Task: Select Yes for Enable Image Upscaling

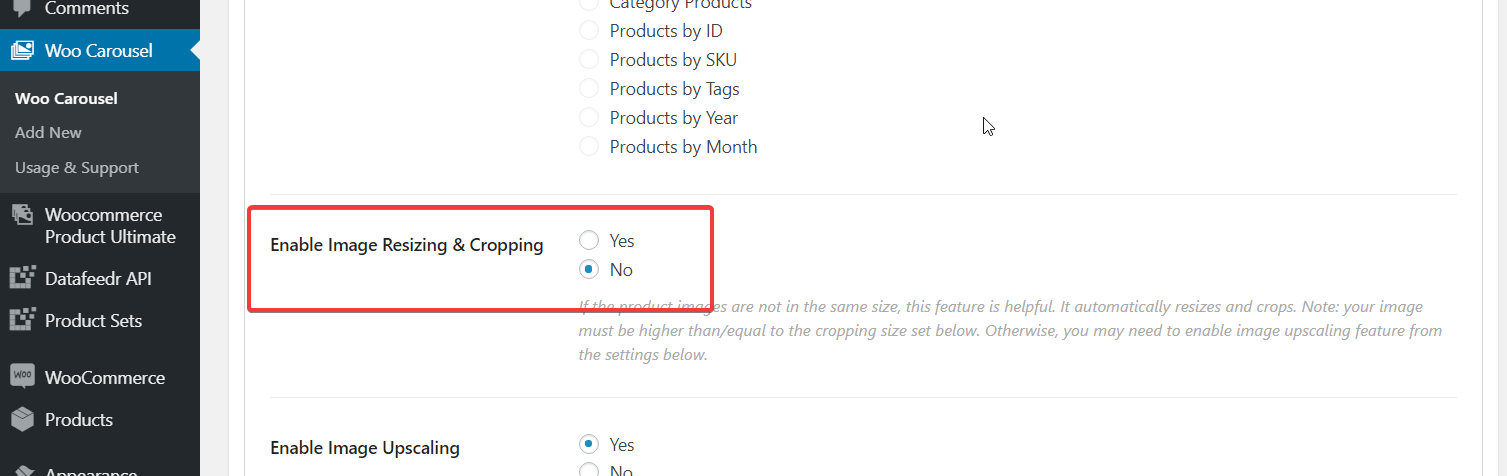Action: point(589,444)
